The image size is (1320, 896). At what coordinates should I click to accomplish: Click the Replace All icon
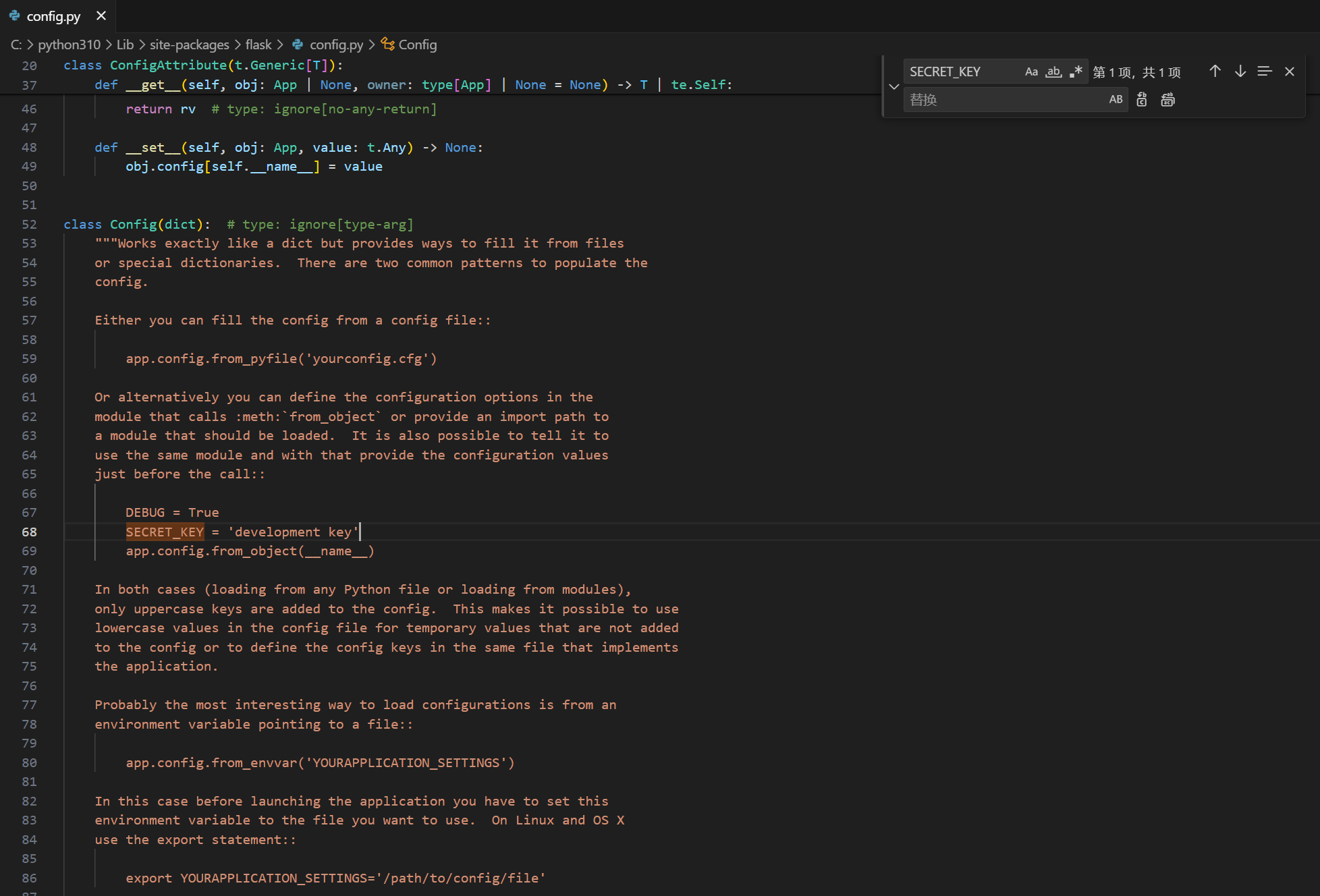pyautogui.click(x=1167, y=100)
